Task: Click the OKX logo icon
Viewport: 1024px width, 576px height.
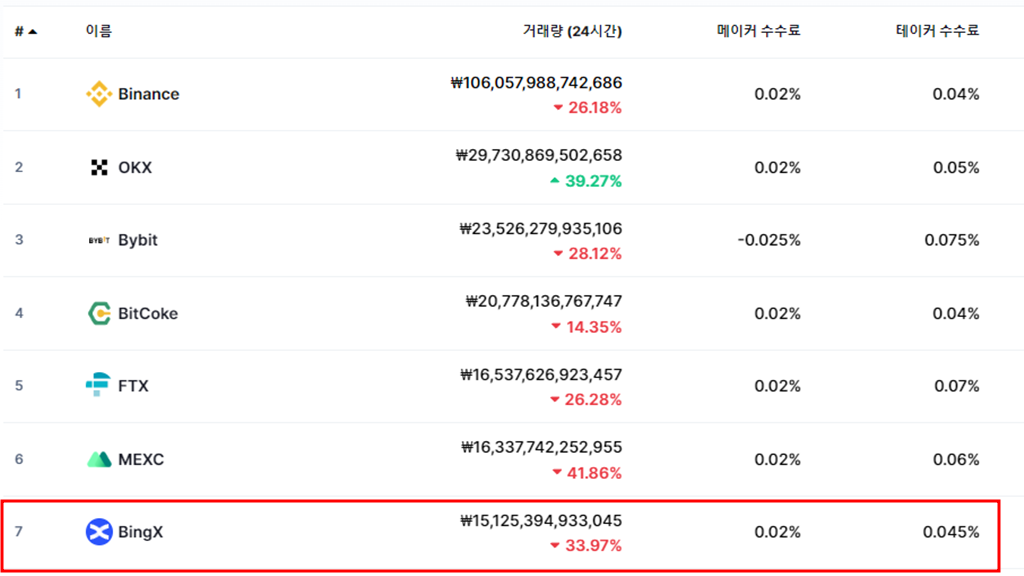Action: [99, 168]
